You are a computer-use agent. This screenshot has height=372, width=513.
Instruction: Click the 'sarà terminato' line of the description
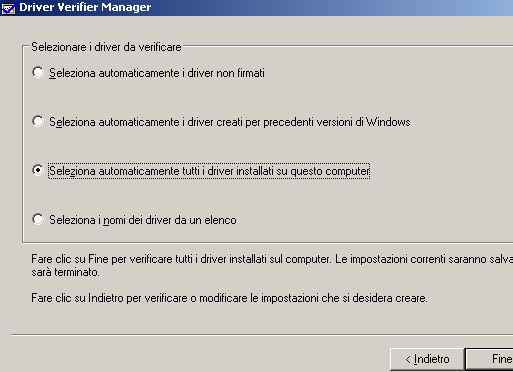click(x=65, y=272)
